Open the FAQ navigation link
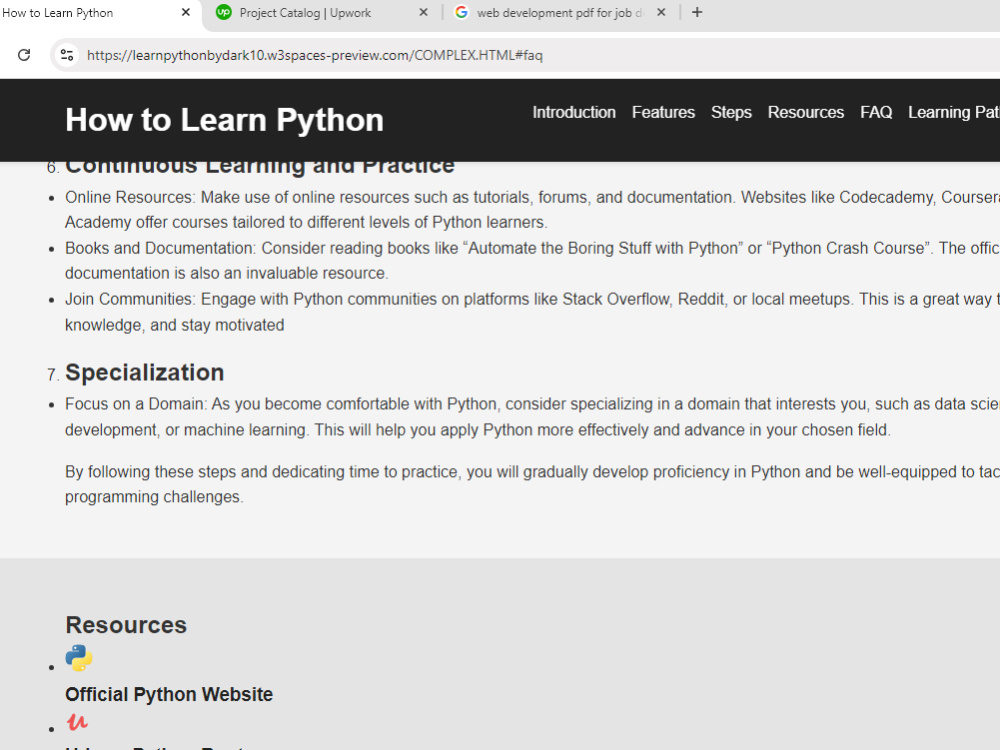The image size is (1000, 750). pos(876,112)
